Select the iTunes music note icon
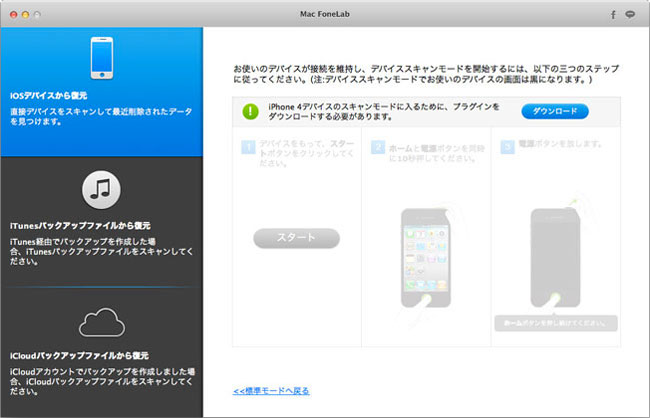Viewport: 650px width, 418px height. pyautogui.click(x=102, y=188)
